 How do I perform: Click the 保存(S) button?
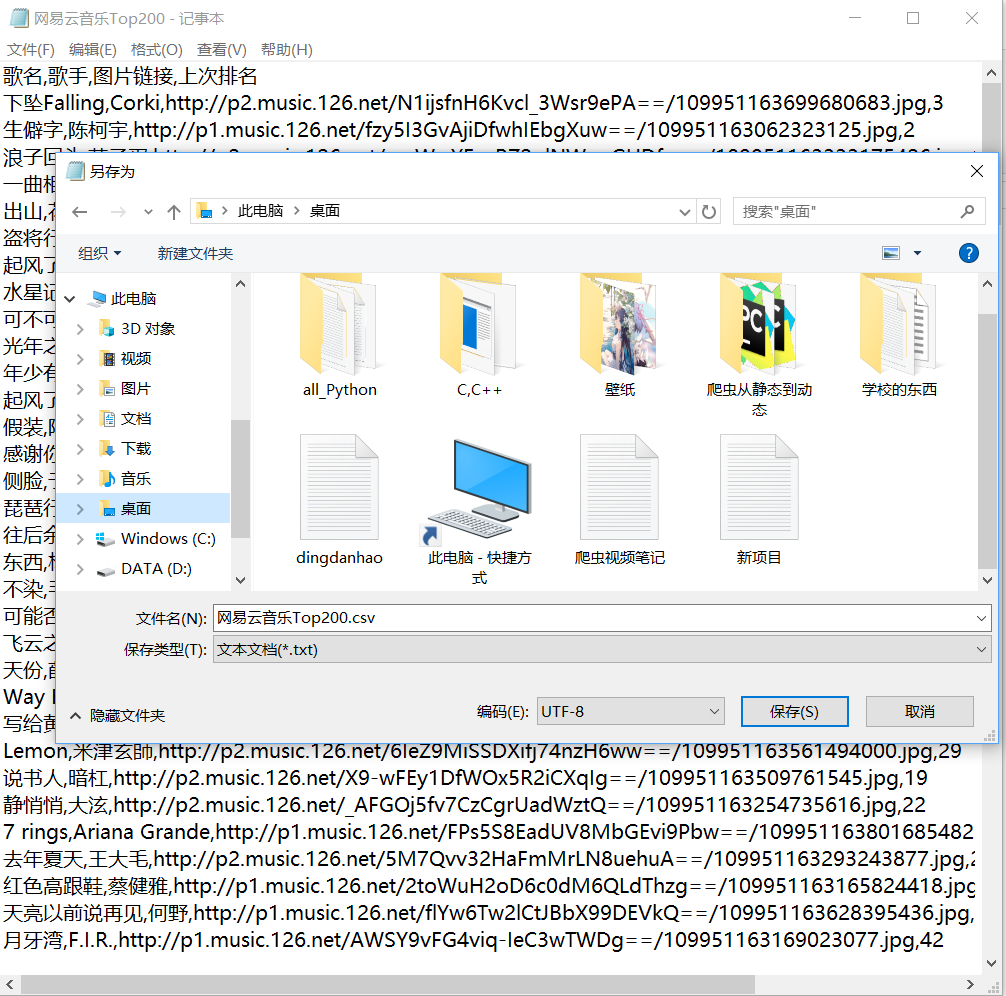coord(794,711)
